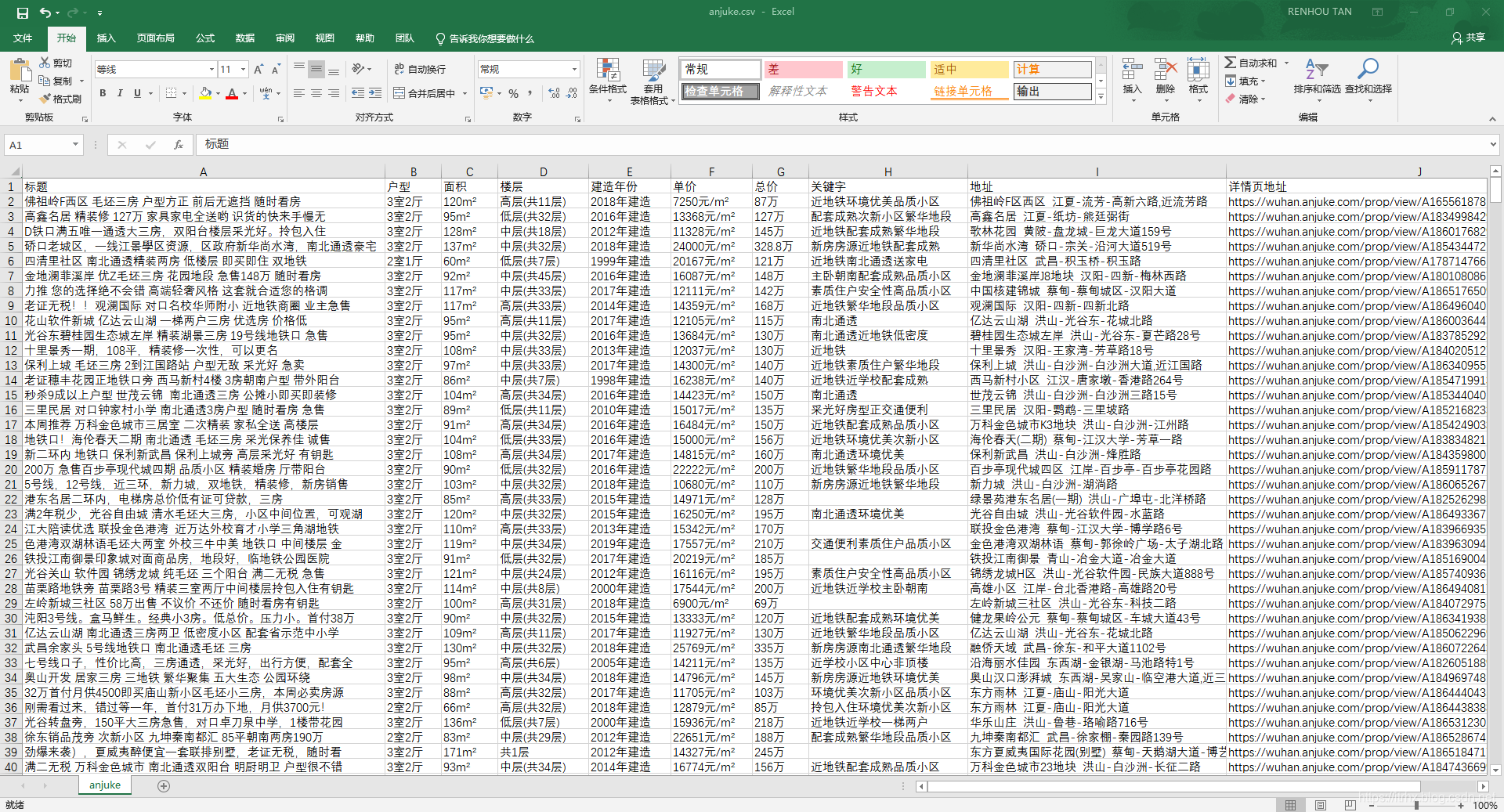Click the Format Painter brush icon
Image resolution: width=1504 pixels, height=812 pixels.
[45, 99]
